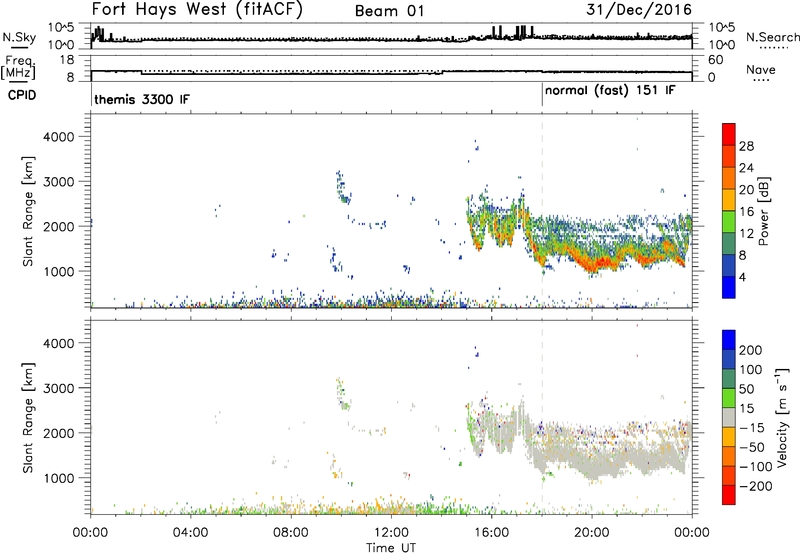Click the 'Slant Range [km]' label of the power plot
Viewport: 800px width, 554px height.
pyautogui.click(x=28, y=211)
